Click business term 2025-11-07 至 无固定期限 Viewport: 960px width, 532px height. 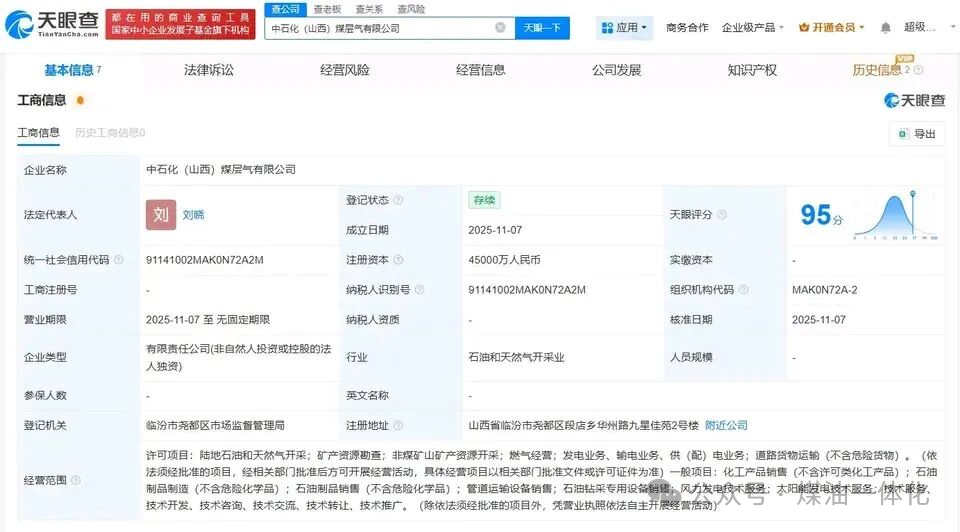208,320
